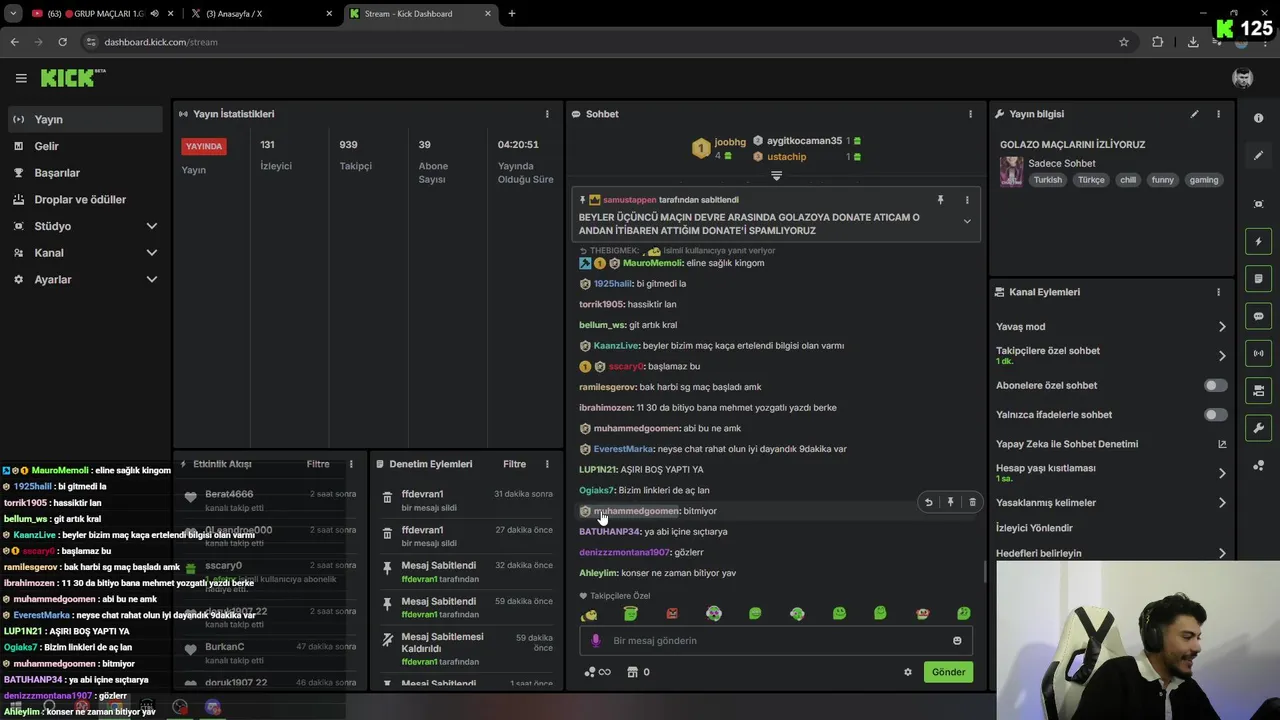Reload the page in Chrome

coord(62,42)
